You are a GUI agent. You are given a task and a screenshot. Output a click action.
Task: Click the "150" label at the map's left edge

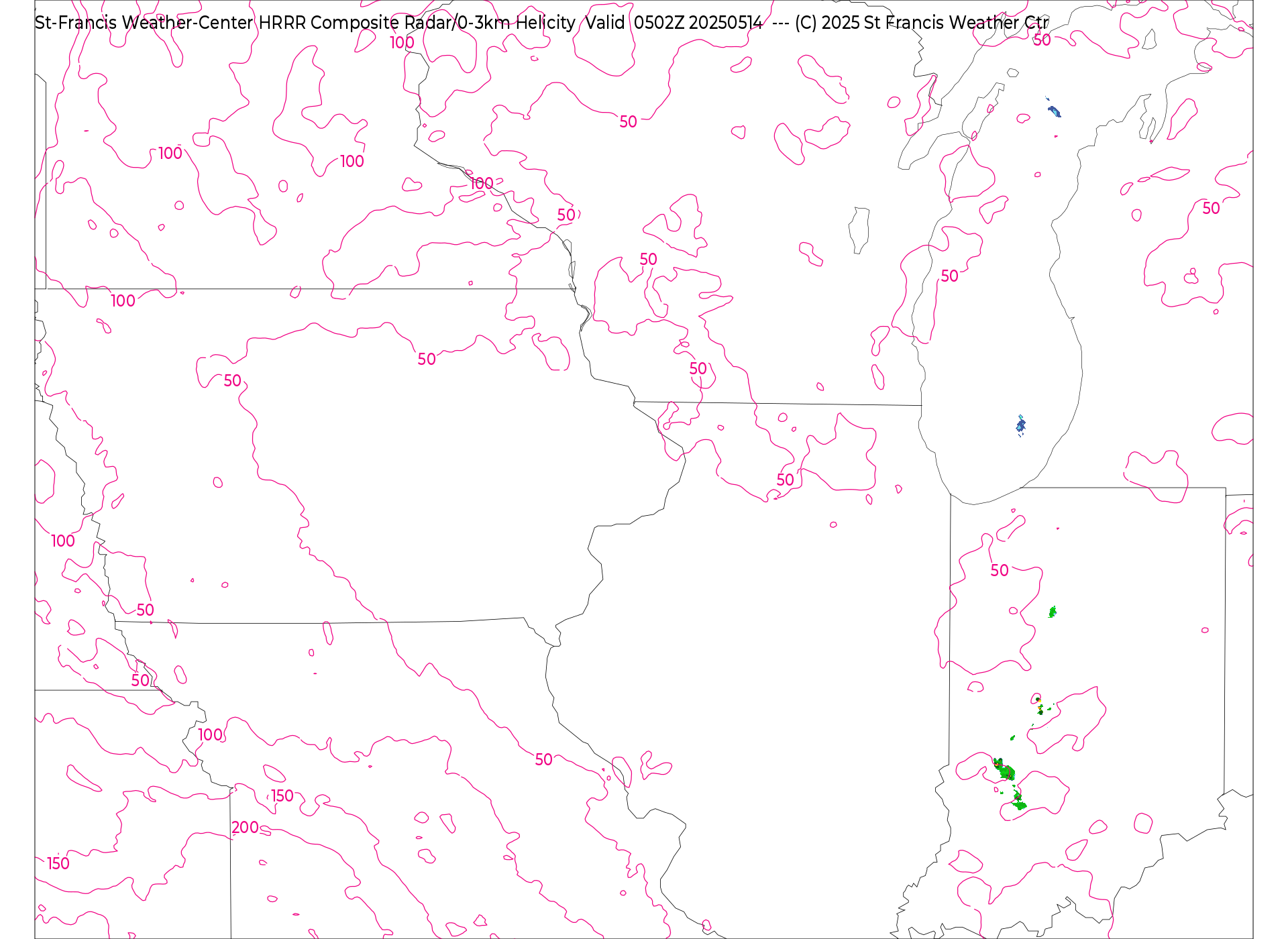58,863
